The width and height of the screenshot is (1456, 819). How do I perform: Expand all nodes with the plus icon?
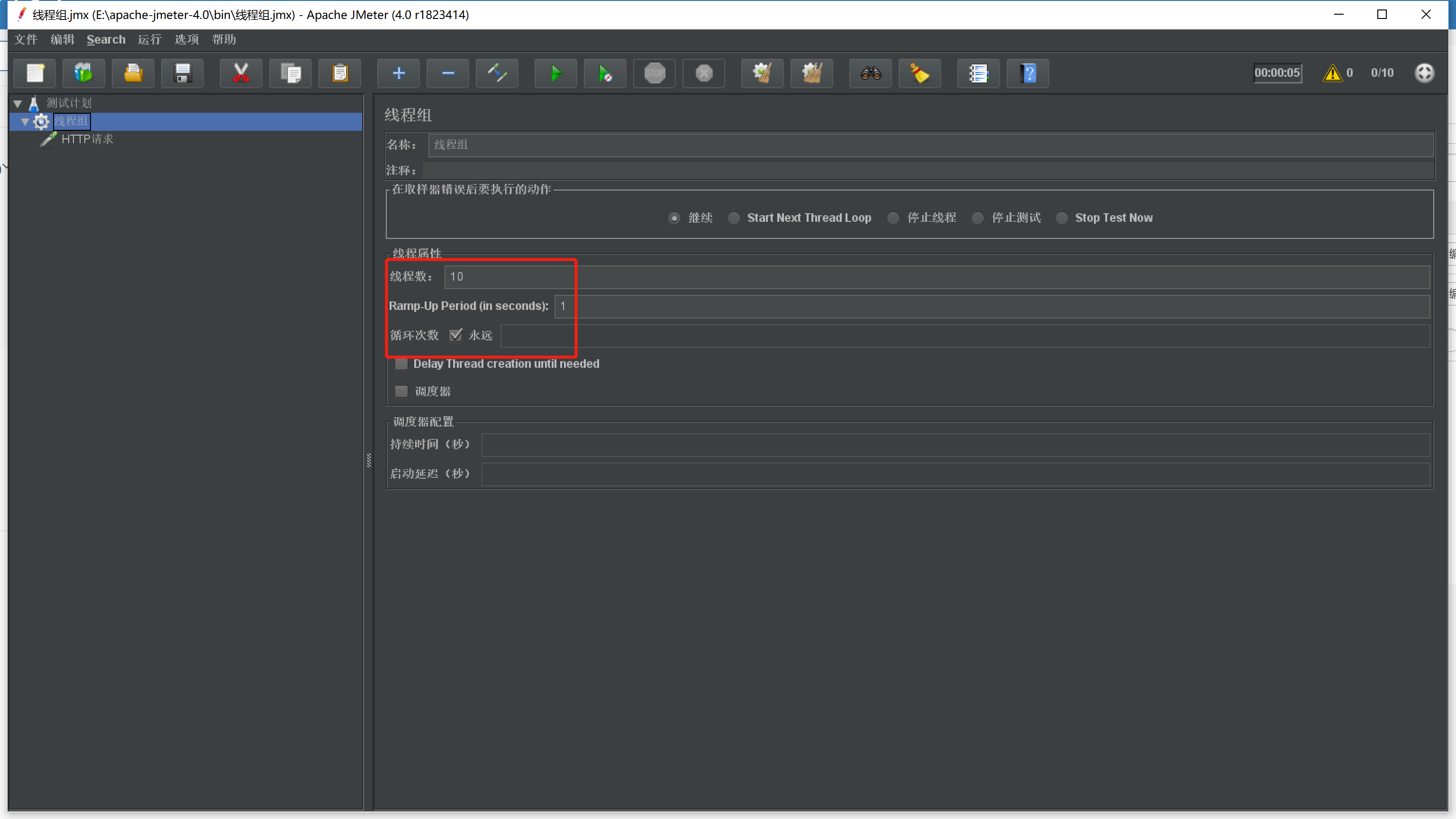point(399,73)
